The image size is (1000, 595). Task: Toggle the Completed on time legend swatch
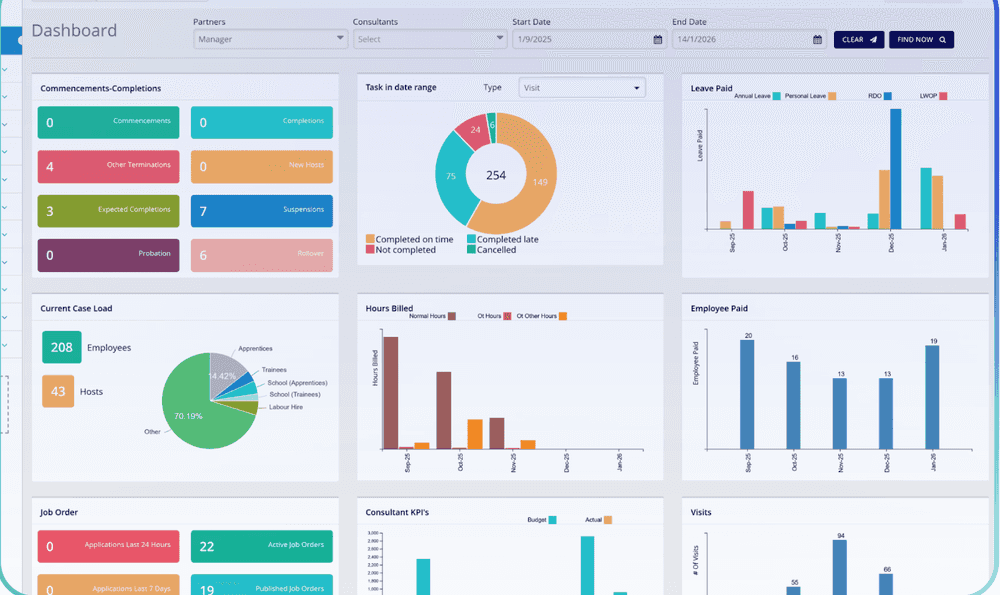click(370, 239)
